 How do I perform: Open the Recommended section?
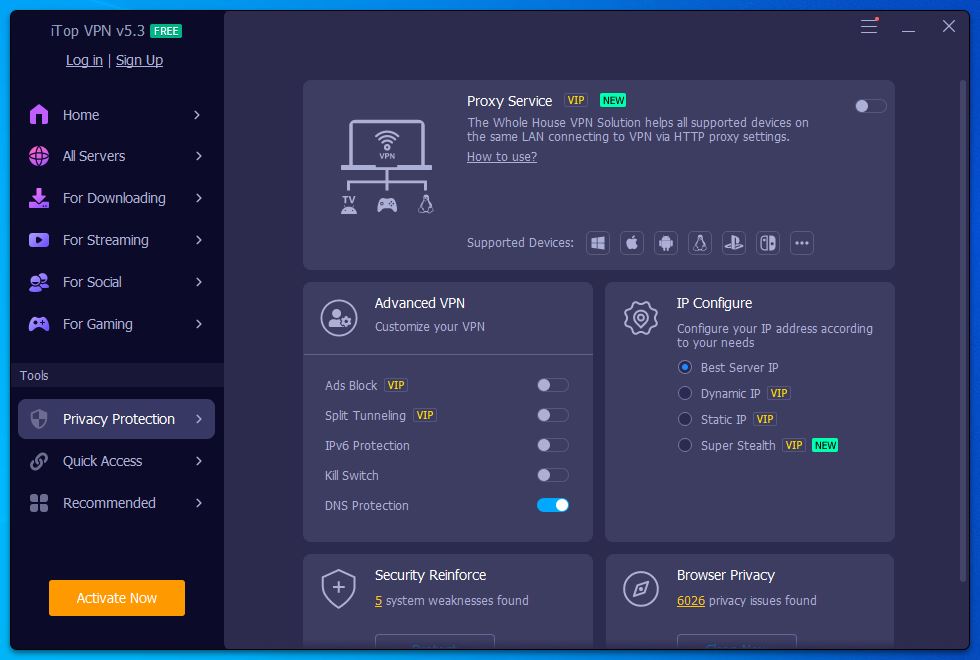(116, 503)
